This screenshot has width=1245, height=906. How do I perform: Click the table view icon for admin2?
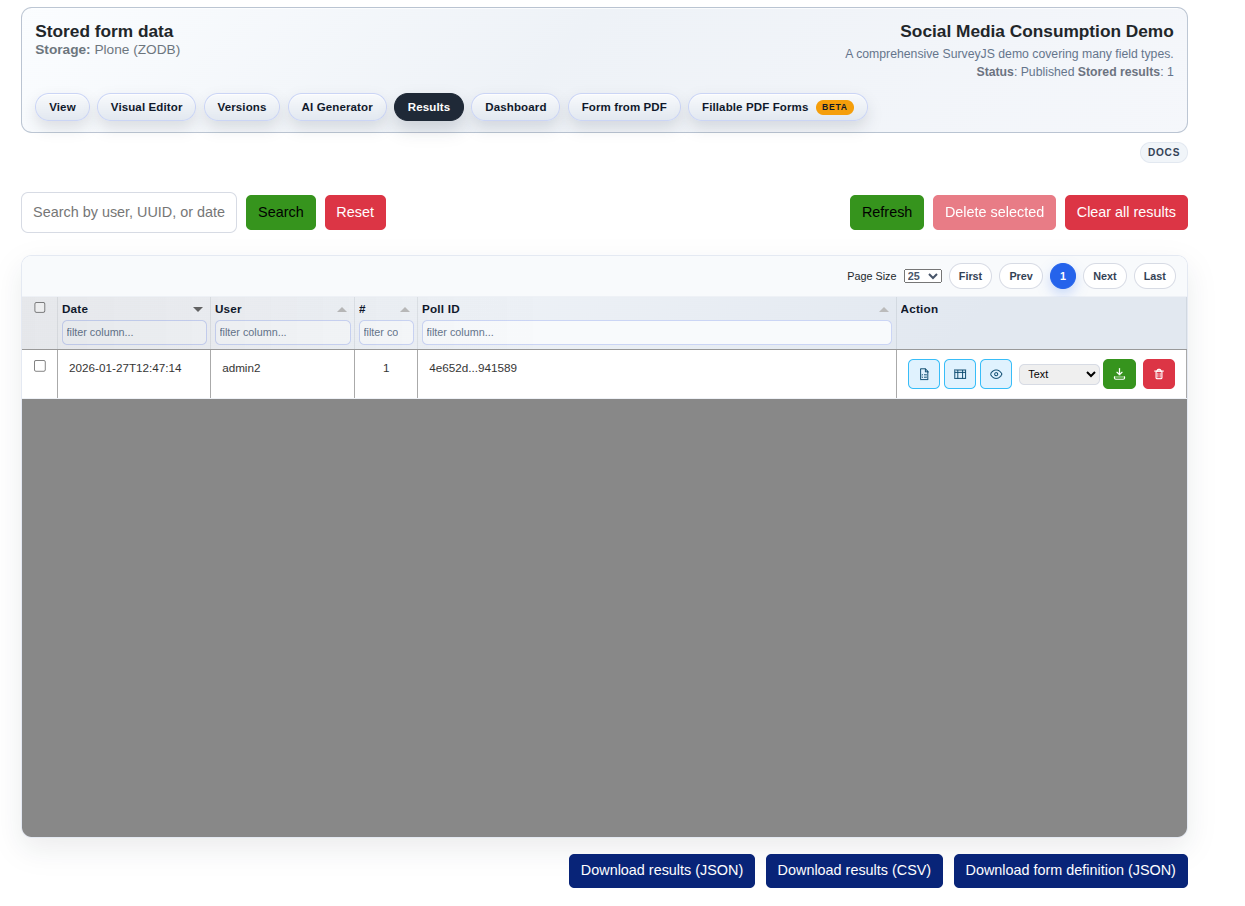959,374
